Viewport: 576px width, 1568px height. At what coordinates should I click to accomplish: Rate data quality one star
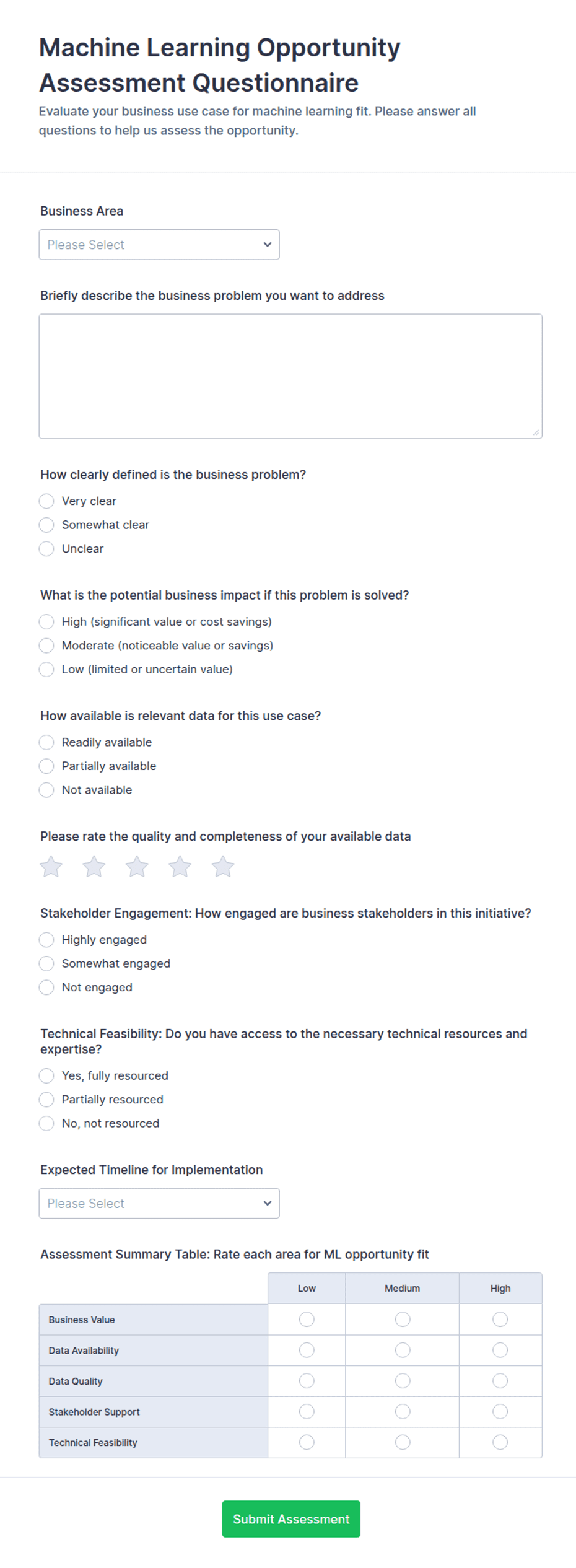[x=51, y=867]
